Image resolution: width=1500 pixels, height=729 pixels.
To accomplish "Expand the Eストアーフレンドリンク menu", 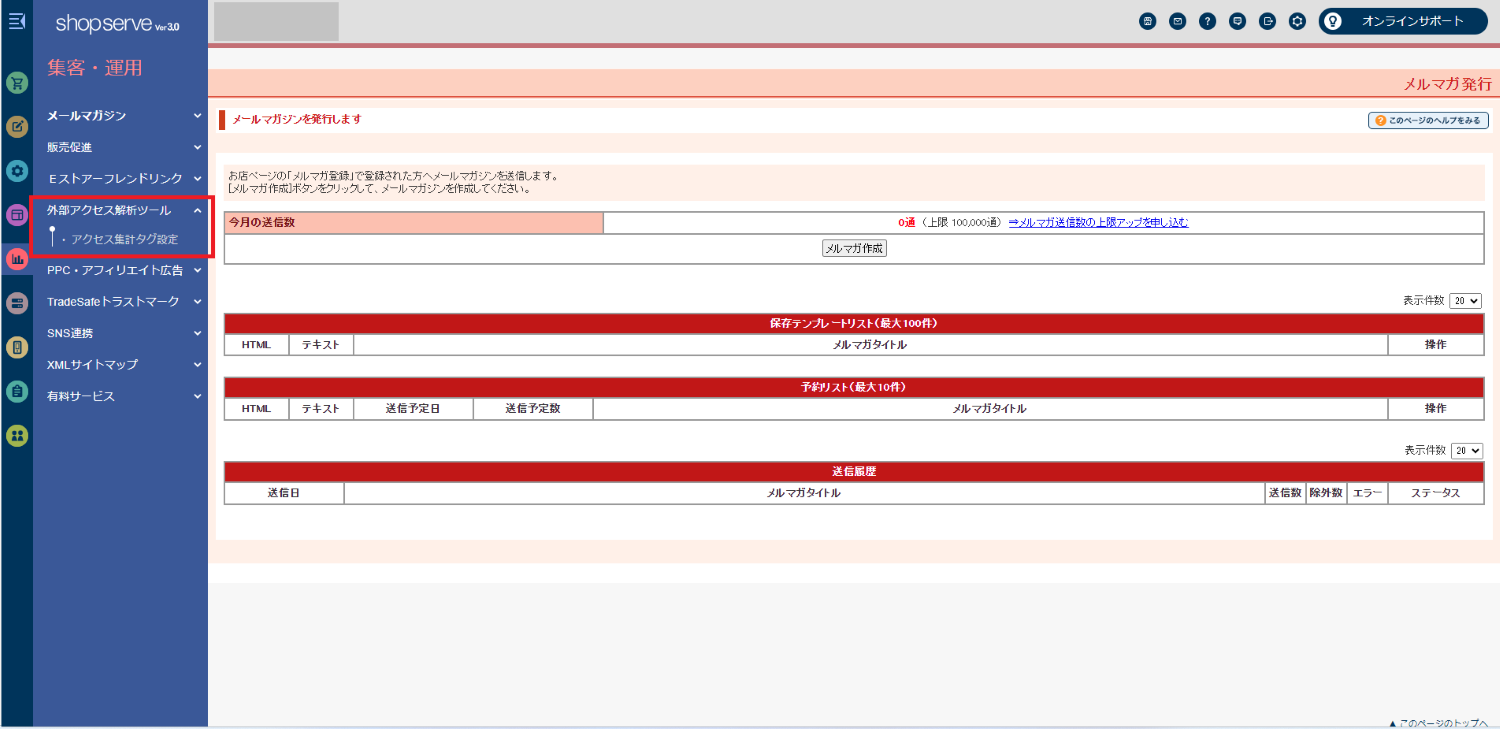I will (124, 179).
